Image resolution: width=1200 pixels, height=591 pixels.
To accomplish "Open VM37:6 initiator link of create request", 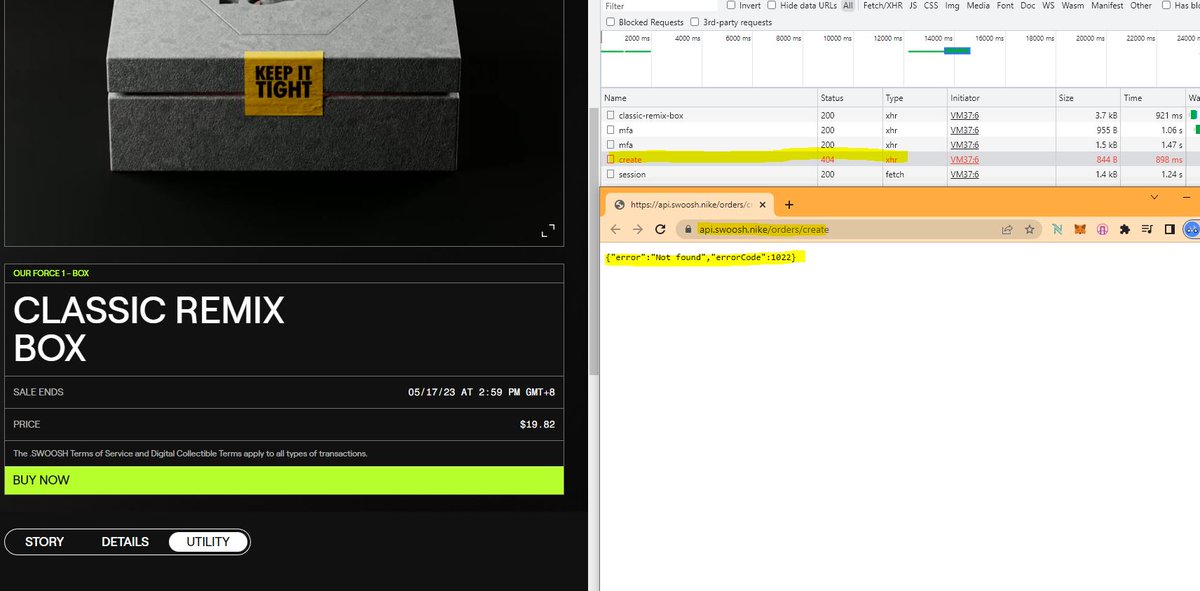I will pyautogui.click(x=964, y=160).
